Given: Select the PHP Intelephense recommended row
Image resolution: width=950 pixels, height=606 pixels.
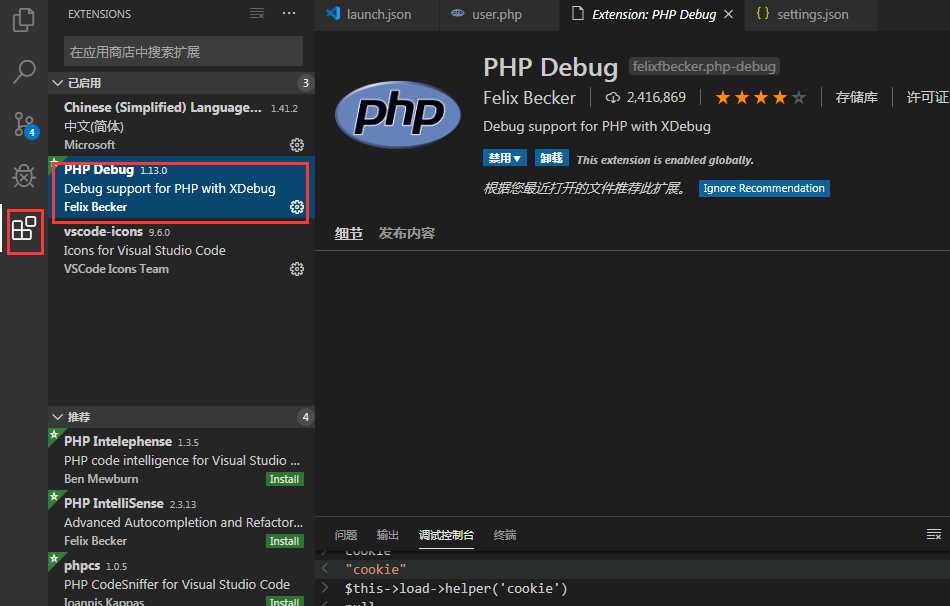Looking at the screenshot, I should click(x=182, y=459).
